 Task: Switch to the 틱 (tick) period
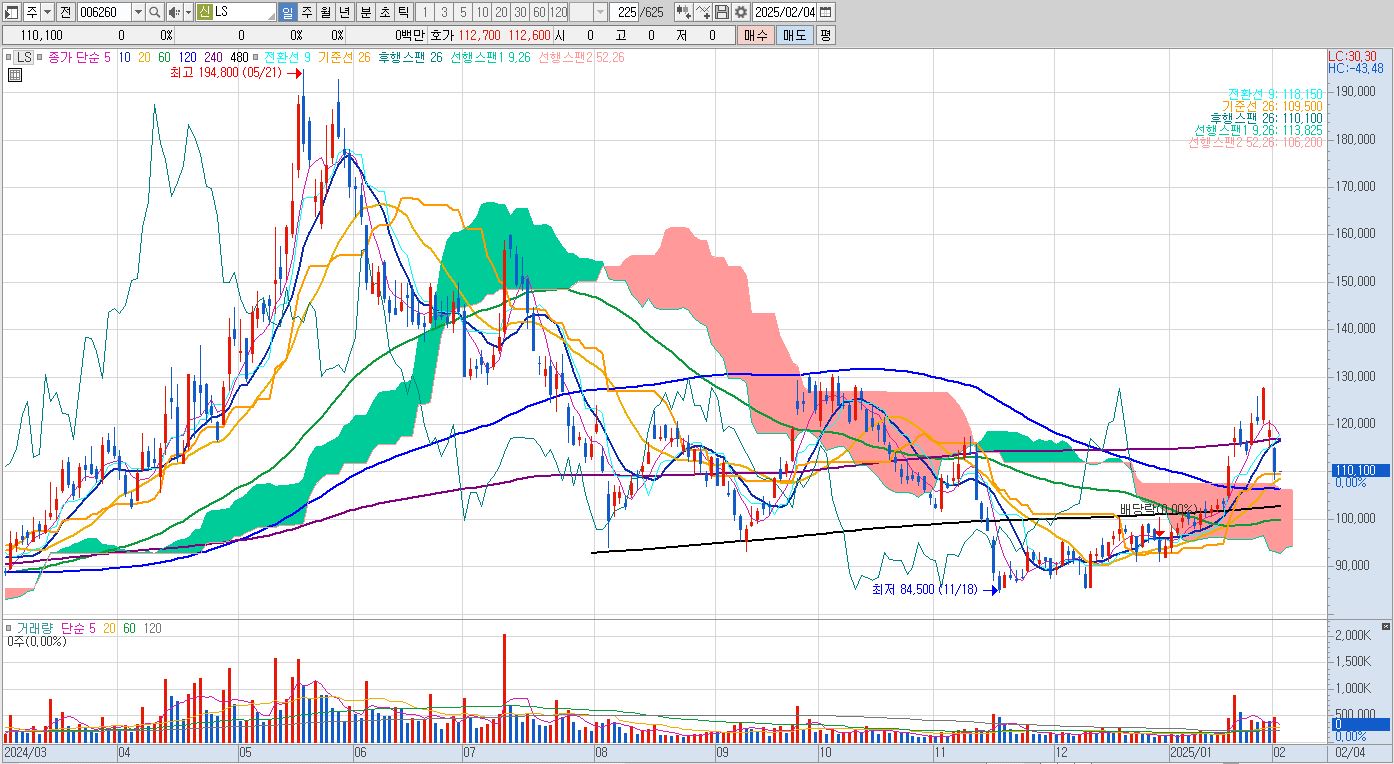[x=402, y=12]
